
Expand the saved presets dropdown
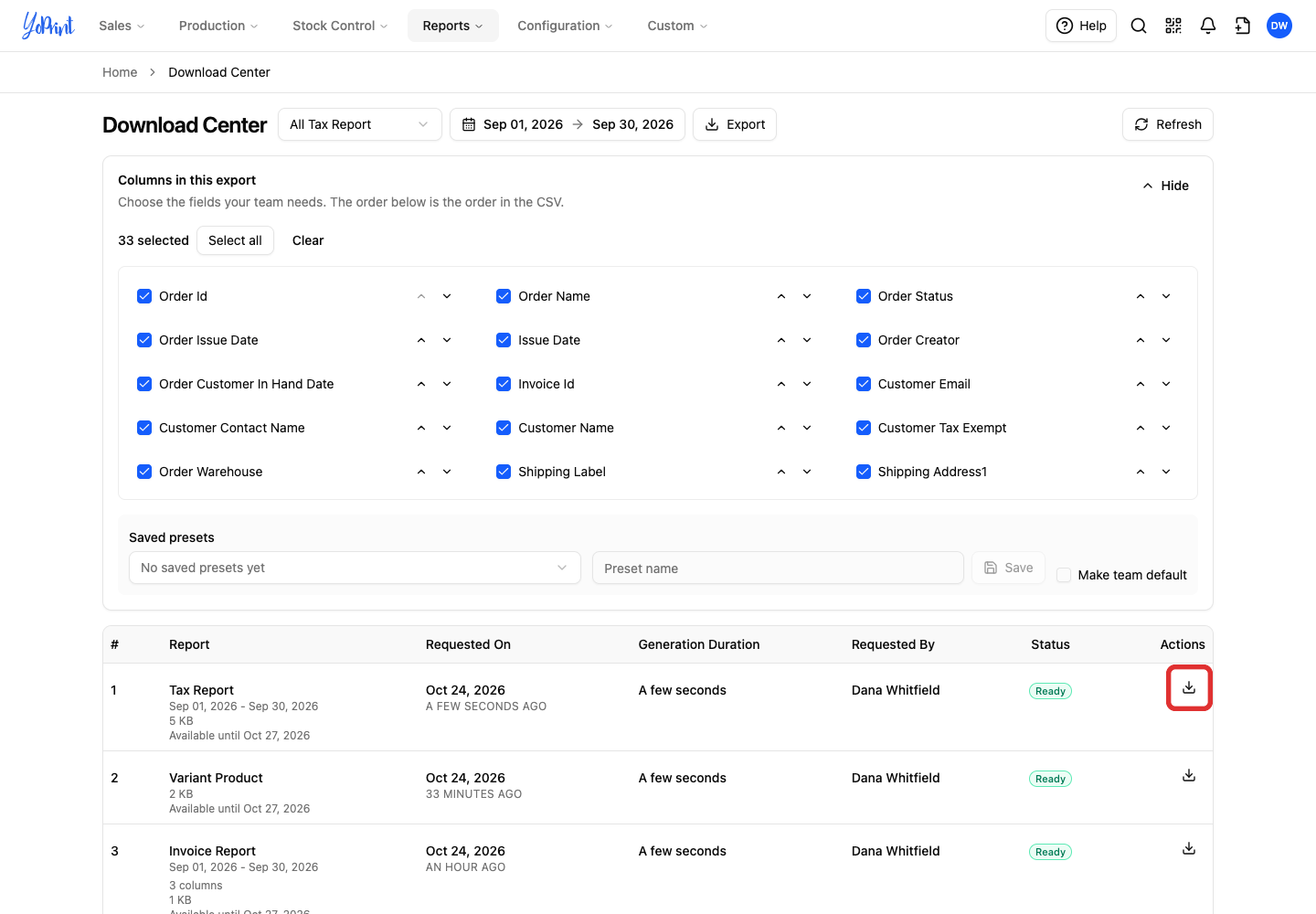[x=355, y=568]
